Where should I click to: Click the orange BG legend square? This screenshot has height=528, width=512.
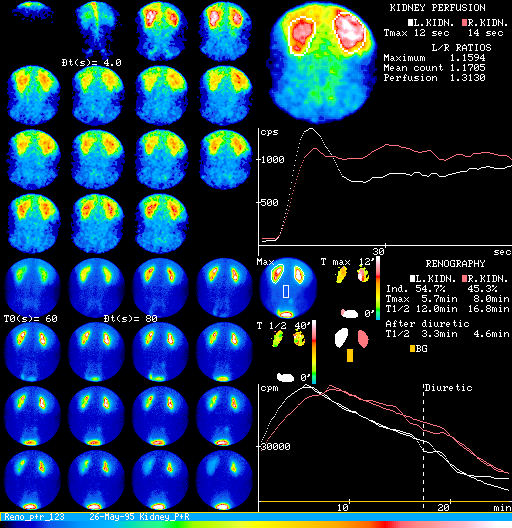pyautogui.click(x=412, y=349)
